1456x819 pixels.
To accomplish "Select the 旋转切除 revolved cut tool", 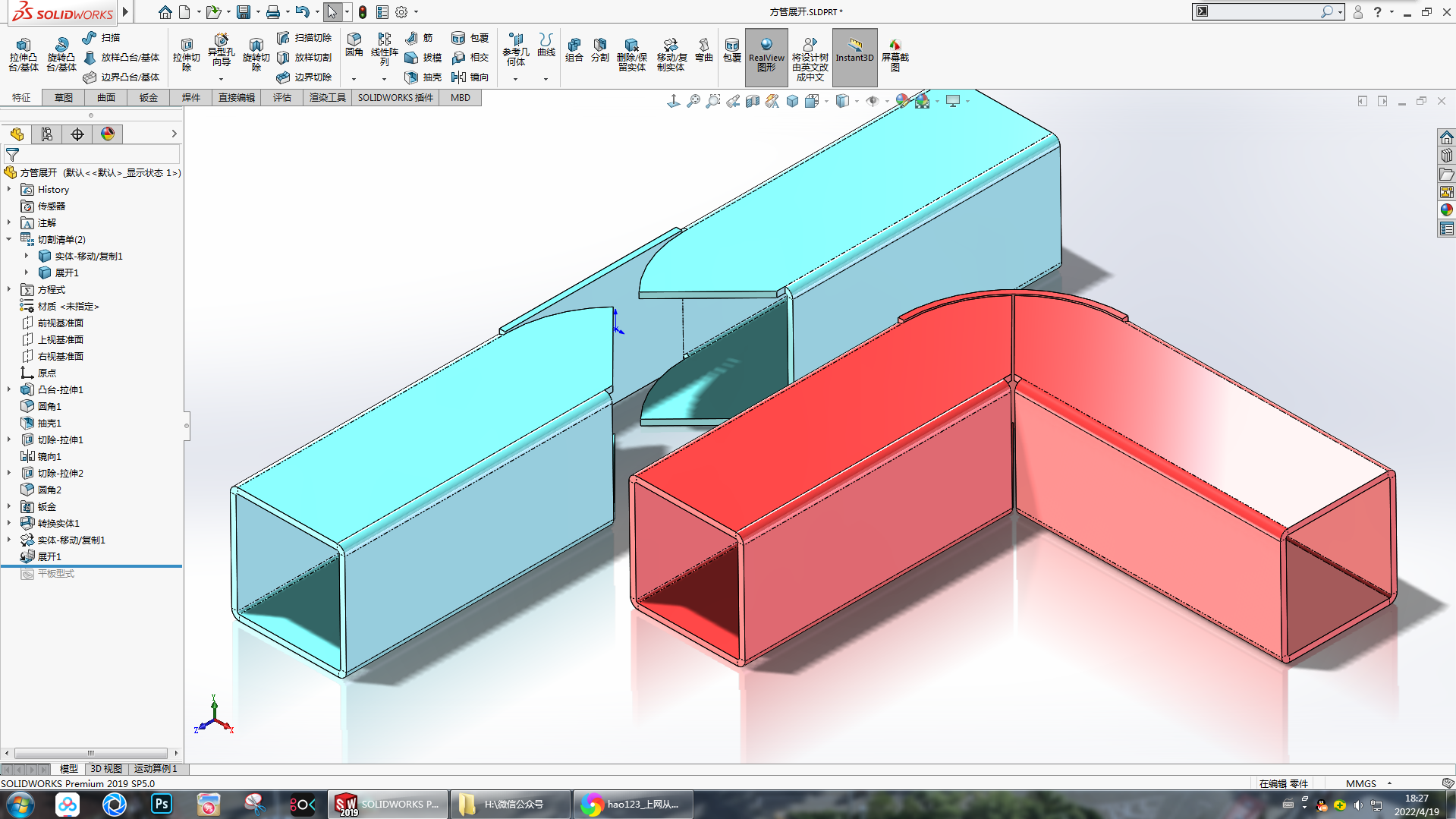I will point(256,55).
